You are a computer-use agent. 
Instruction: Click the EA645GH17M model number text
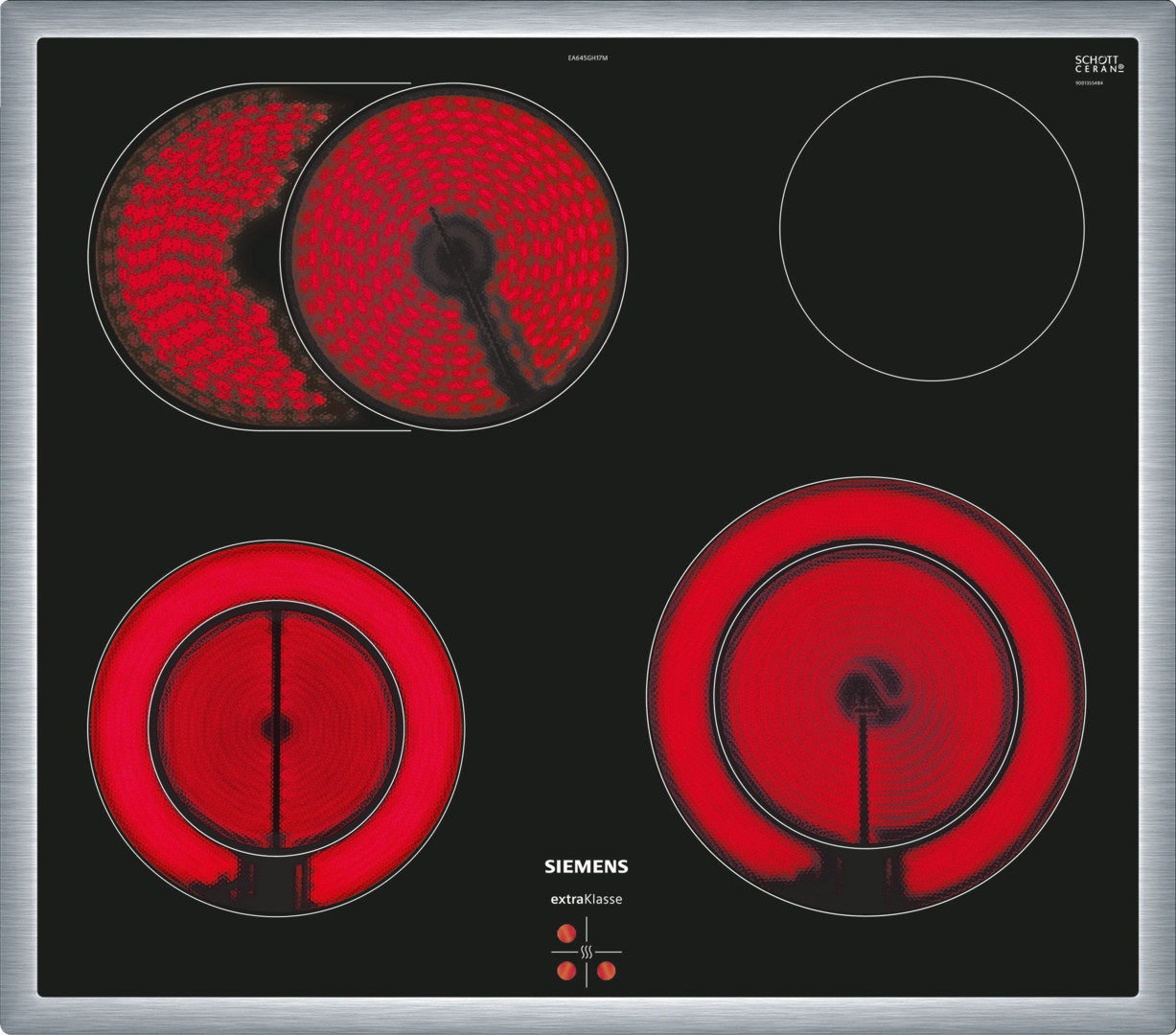pos(587,58)
